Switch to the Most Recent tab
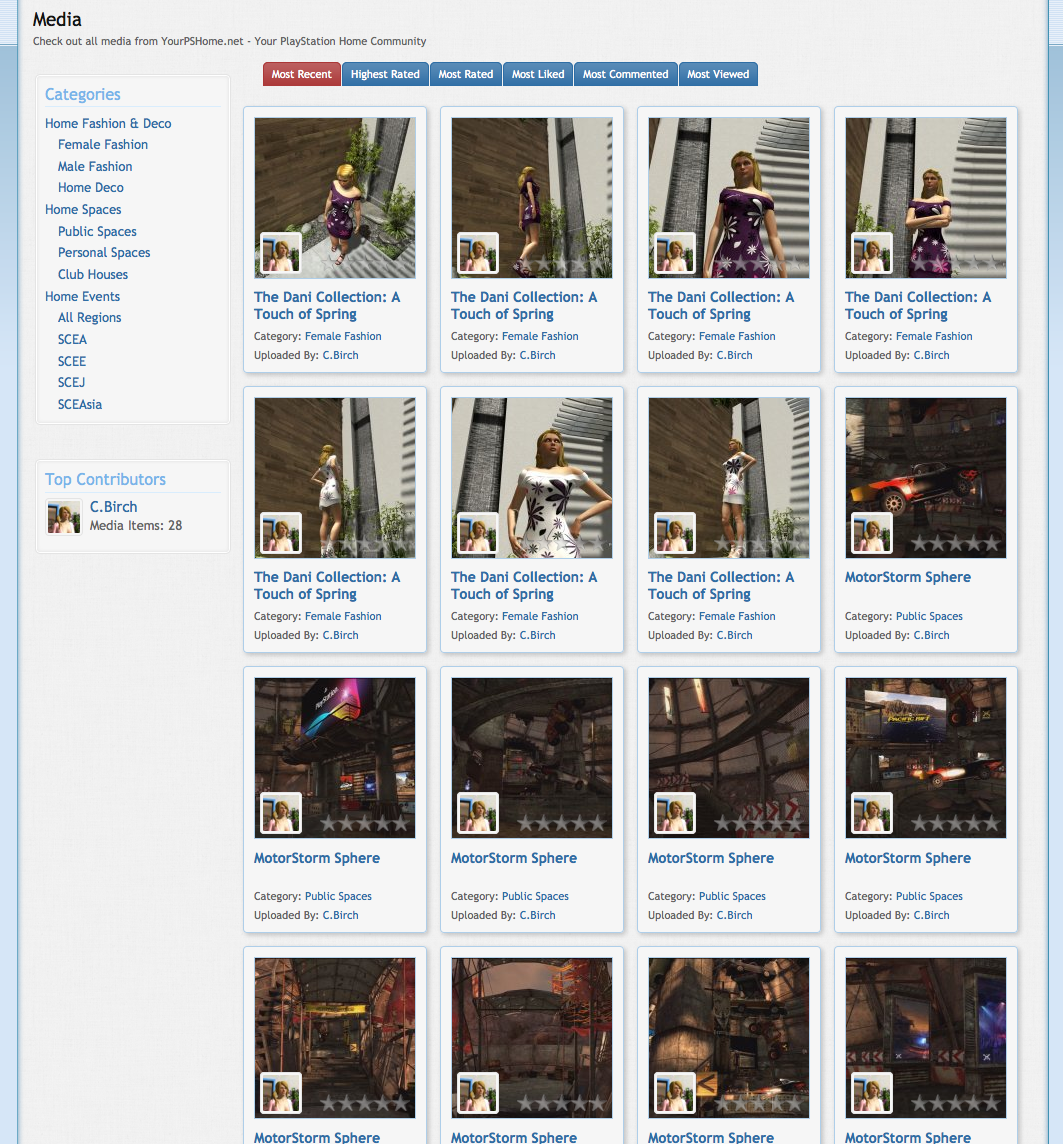This screenshot has height=1144, width=1063. tap(301, 74)
